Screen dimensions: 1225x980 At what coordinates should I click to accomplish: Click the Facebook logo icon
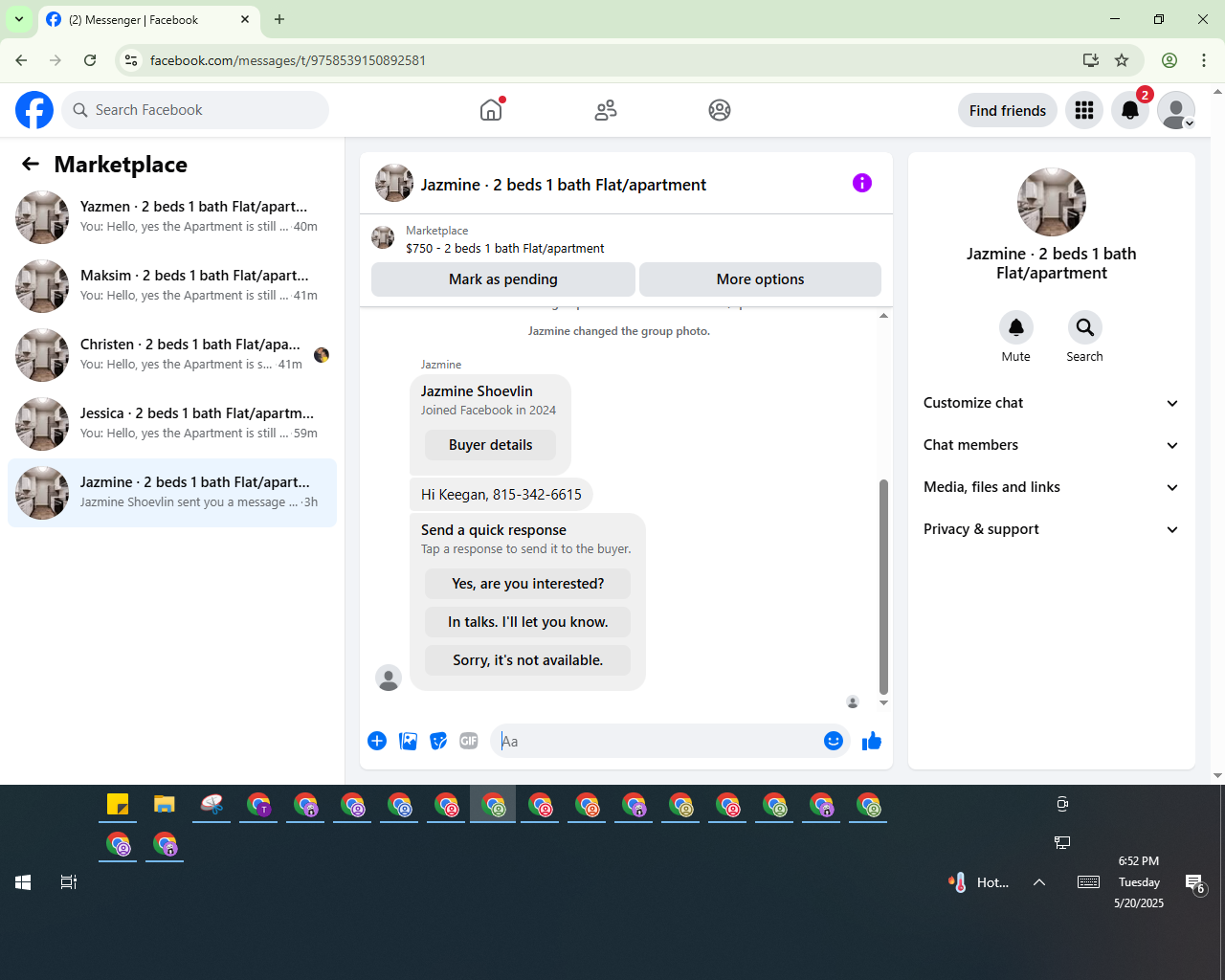(34, 110)
